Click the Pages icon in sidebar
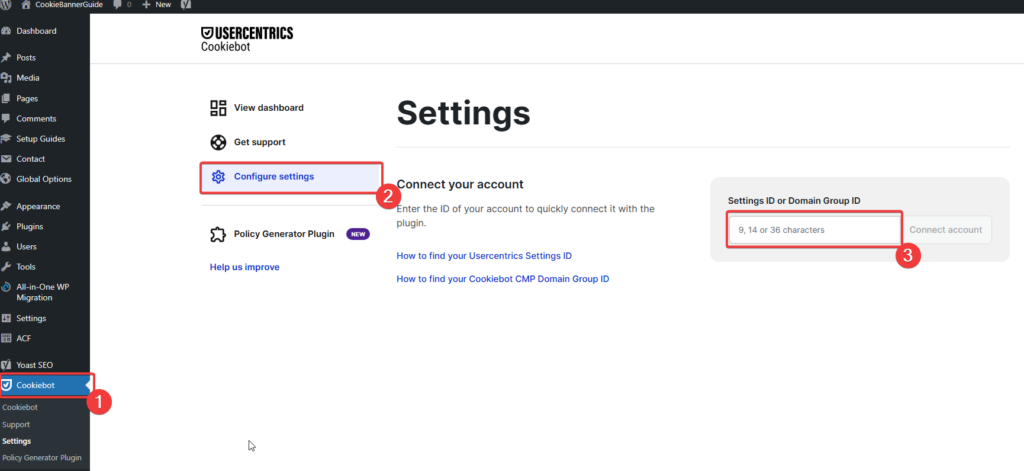Viewport: 1024px width, 471px height. (7, 98)
